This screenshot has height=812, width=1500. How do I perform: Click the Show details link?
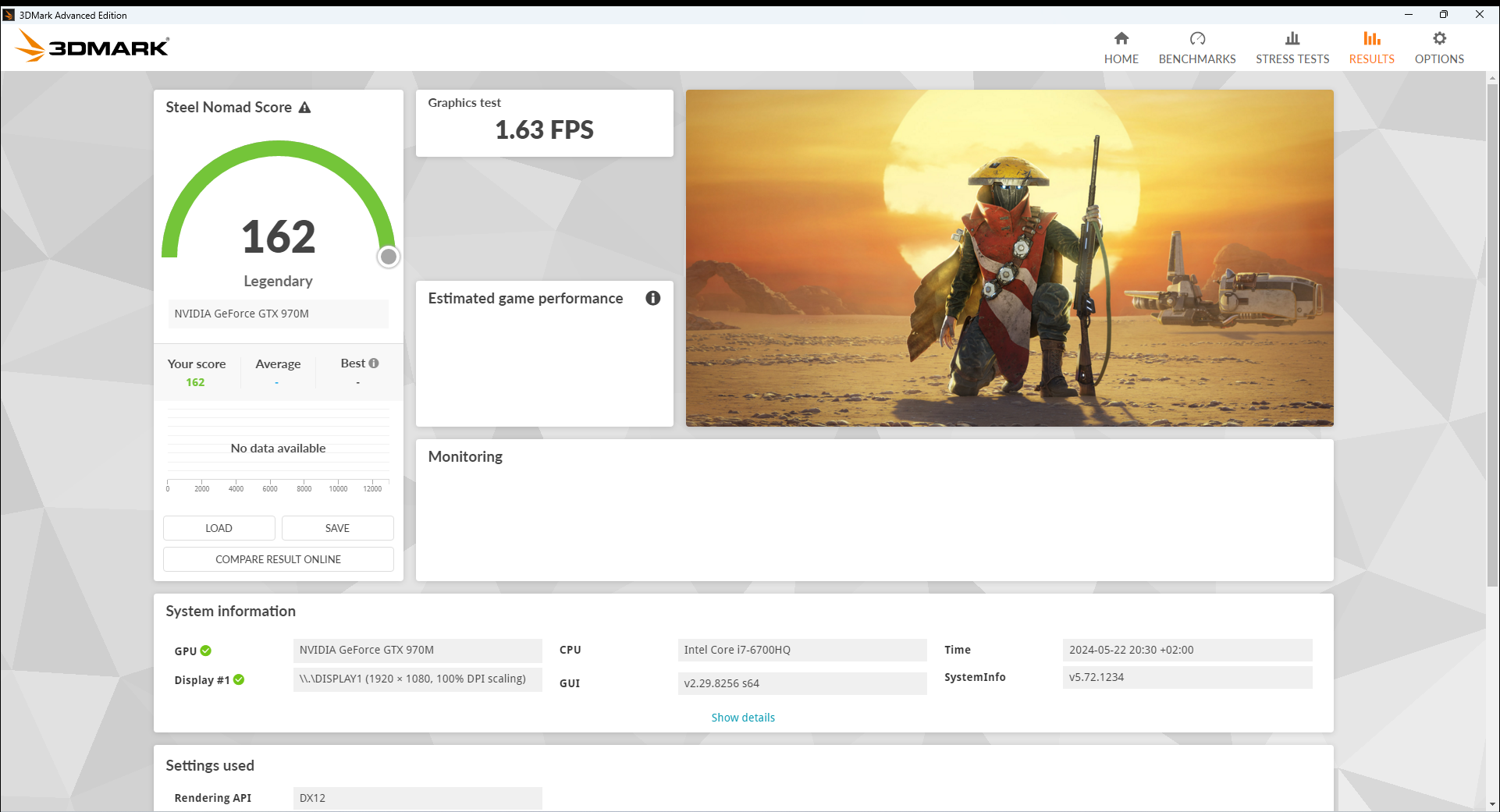[x=743, y=718]
